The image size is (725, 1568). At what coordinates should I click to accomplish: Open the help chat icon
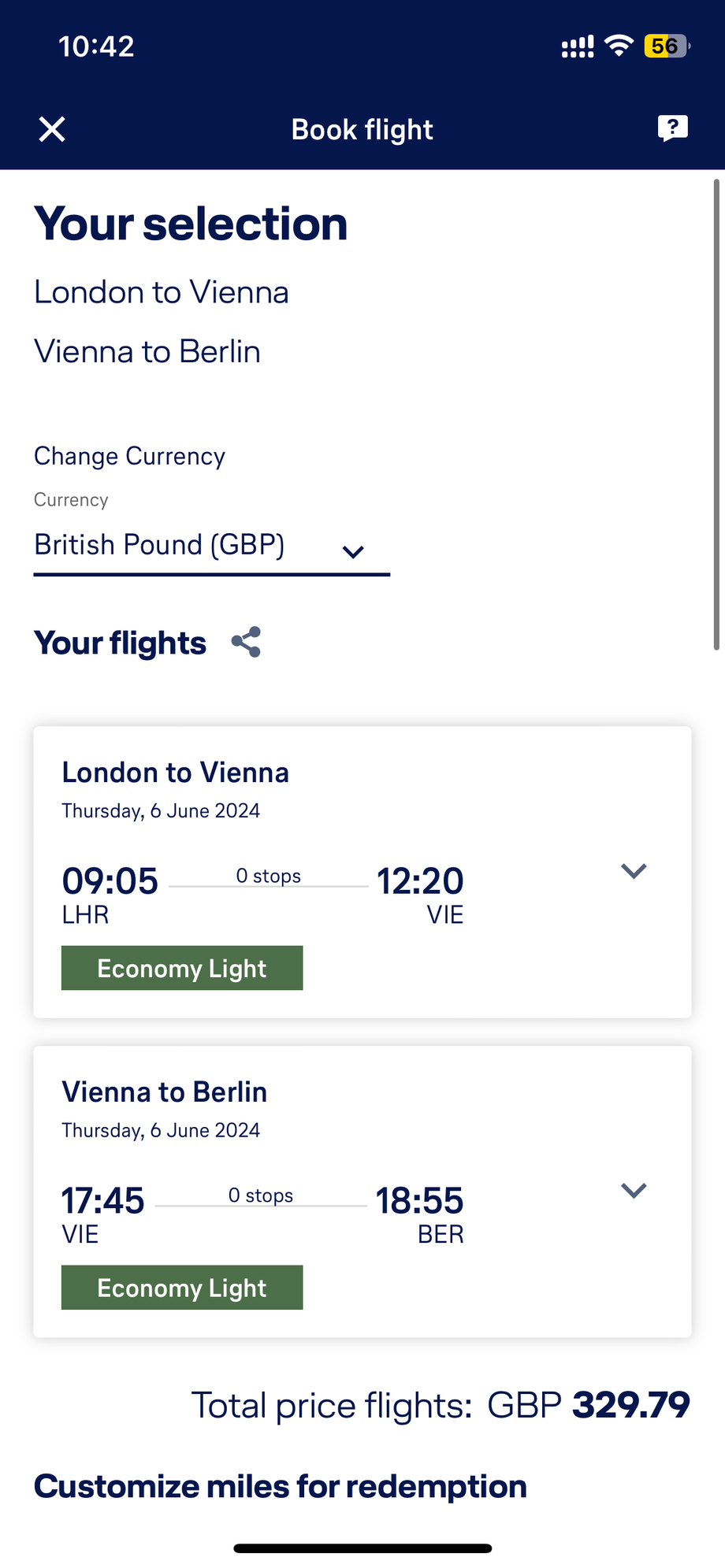click(x=672, y=128)
